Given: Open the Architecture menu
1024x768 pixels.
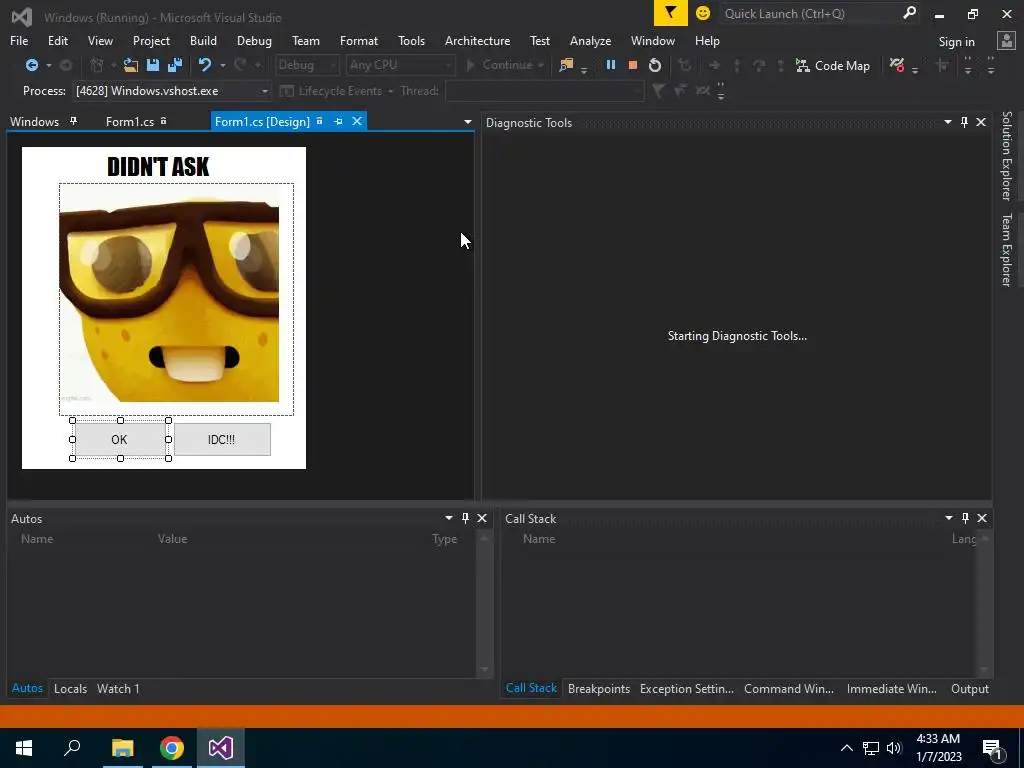Looking at the screenshot, I should (477, 40).
